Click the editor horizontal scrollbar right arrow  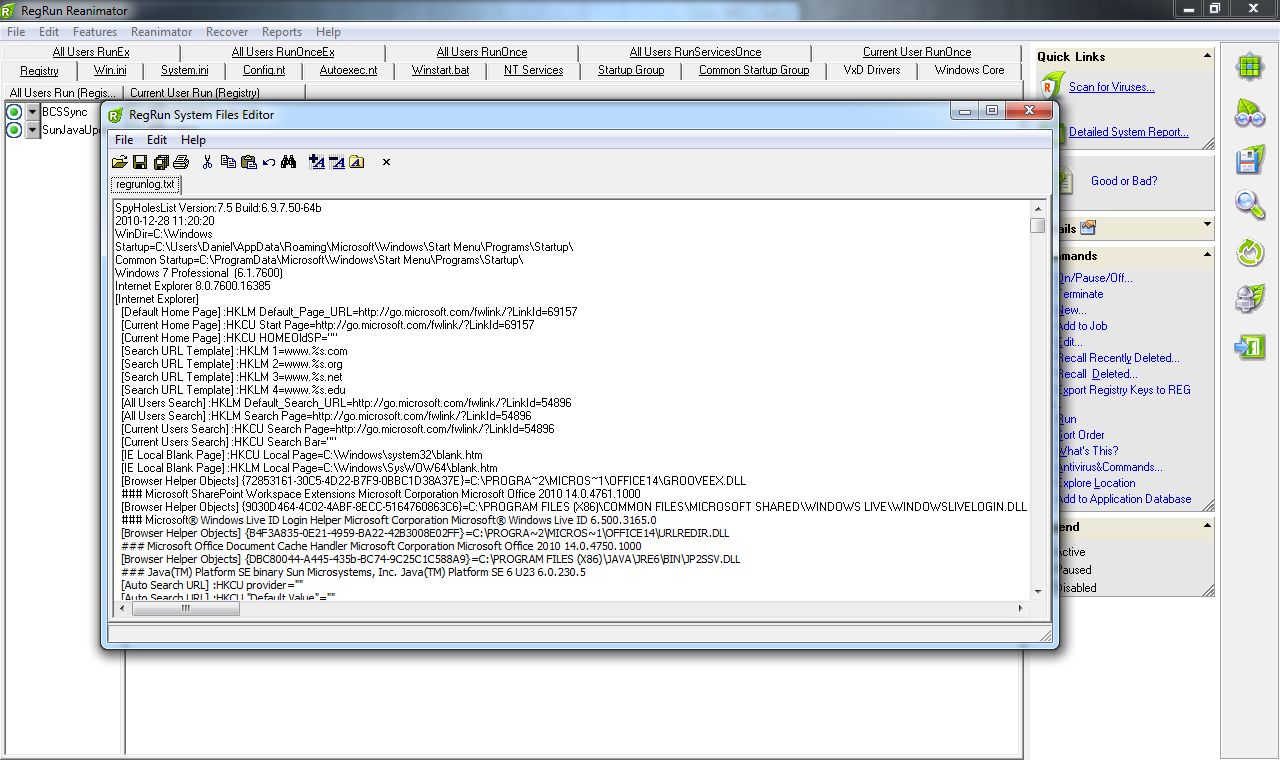pyautogui.click(x=1021, y=608)
